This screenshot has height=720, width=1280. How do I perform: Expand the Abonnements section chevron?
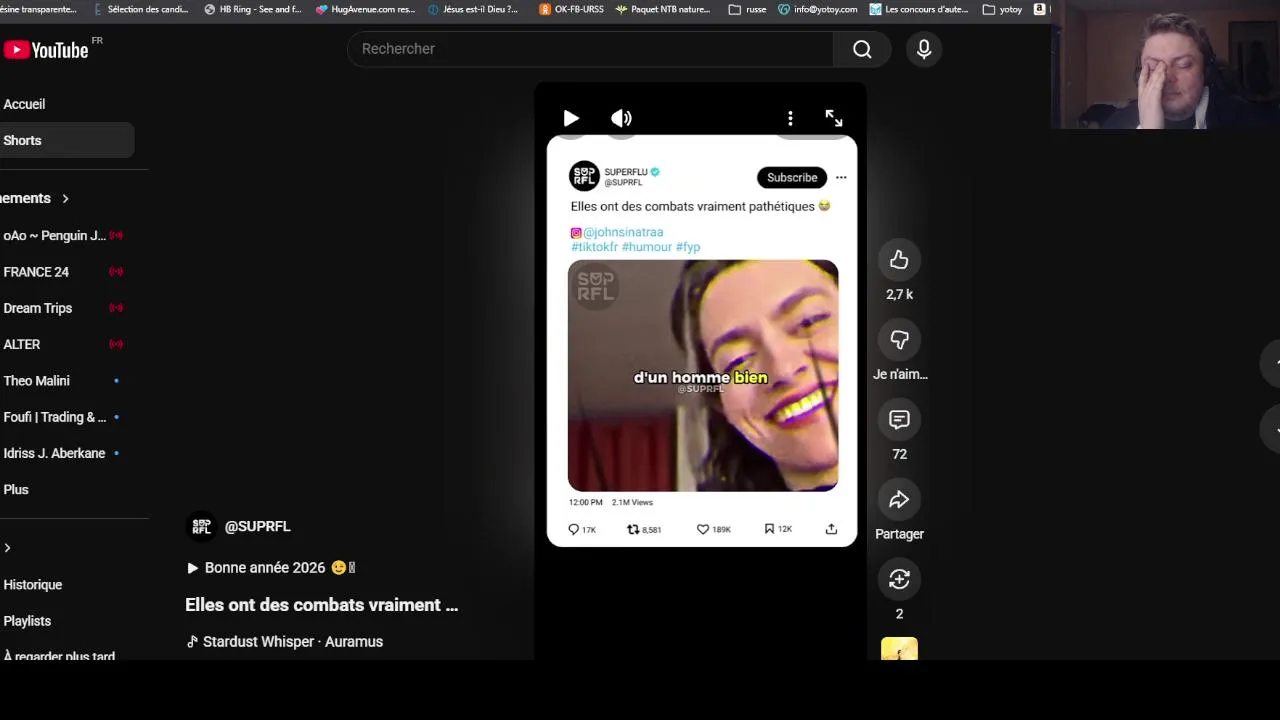click(65, 198)
